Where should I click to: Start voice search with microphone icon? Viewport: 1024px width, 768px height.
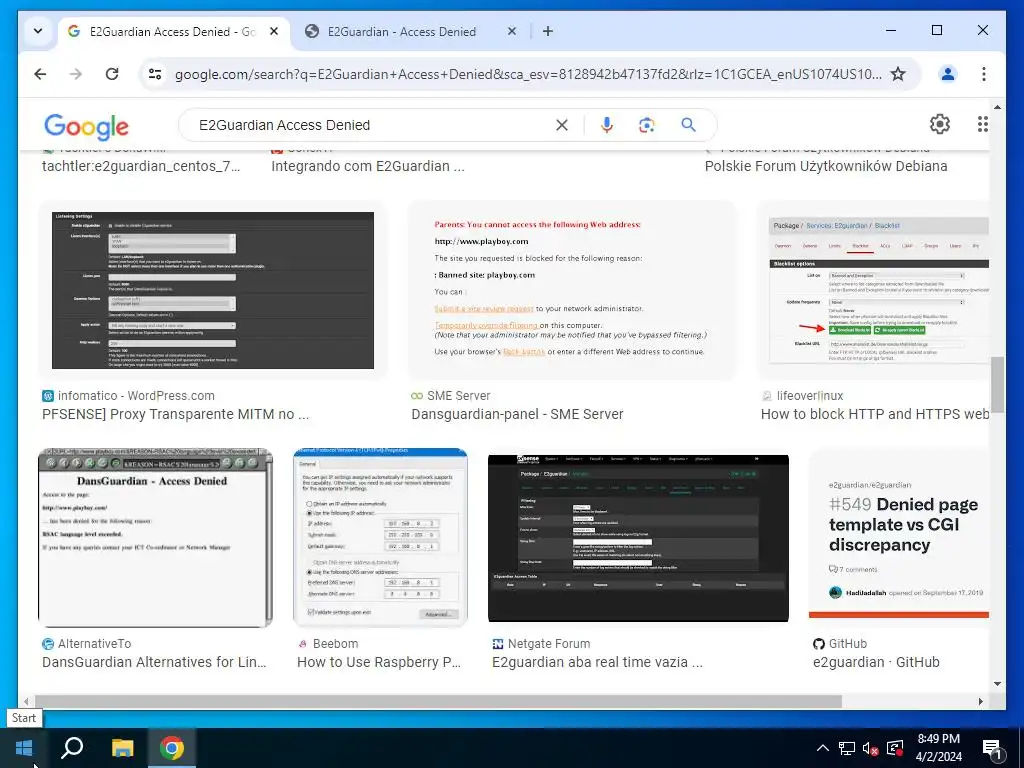pyautogui.click(x=607, y=125)
